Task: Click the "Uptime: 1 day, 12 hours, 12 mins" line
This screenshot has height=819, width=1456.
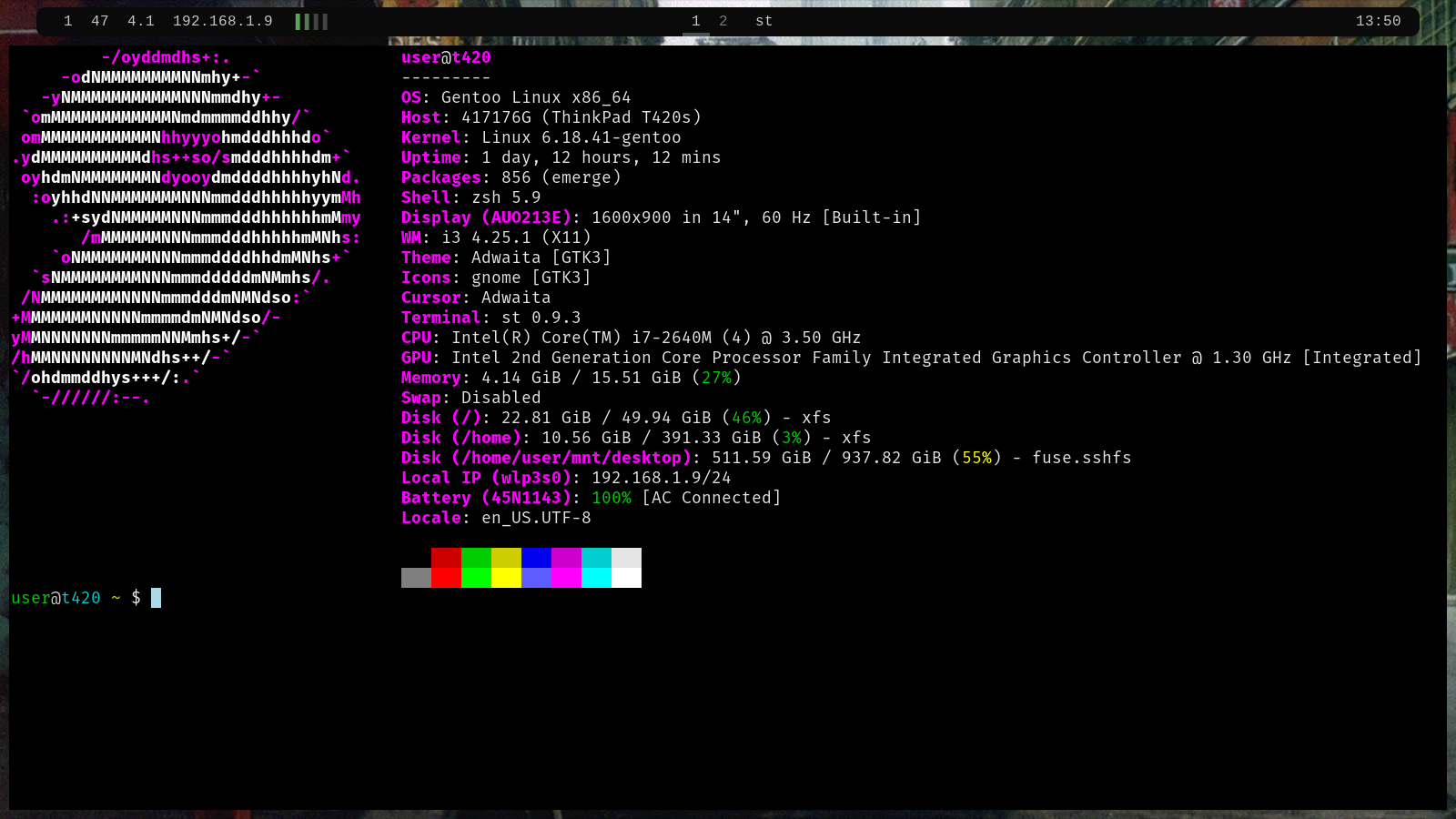Action: coord(561,157)
